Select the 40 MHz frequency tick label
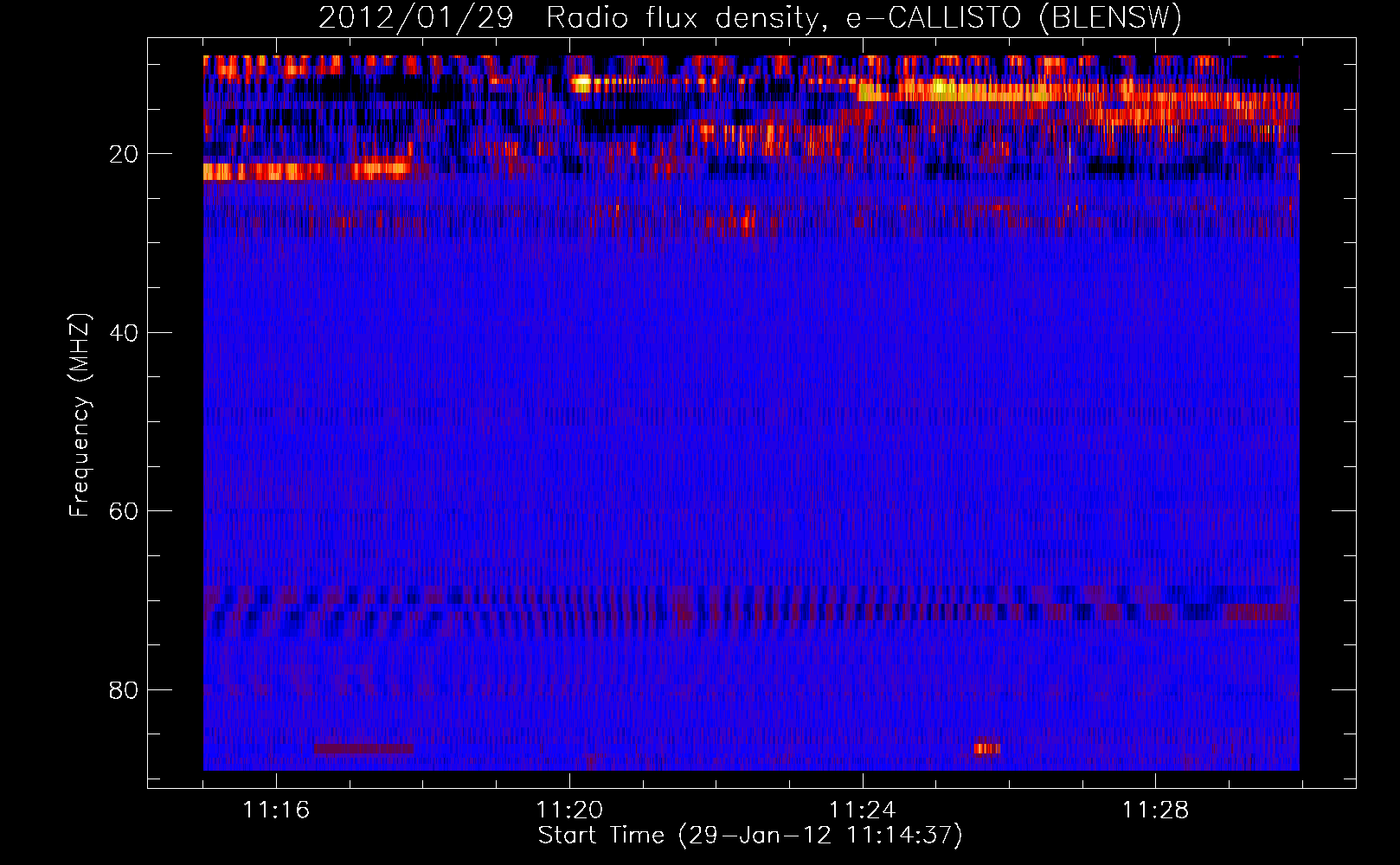The height and width of the screenshot is (865, 1400). pyautogui.click(x=124, y=333)
